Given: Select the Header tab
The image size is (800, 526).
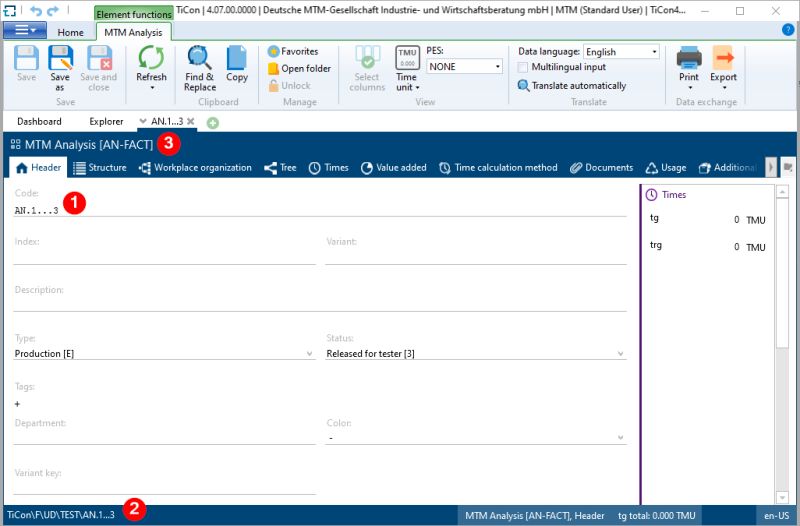Looking at the screenshot, I should [x=38, y=167].
